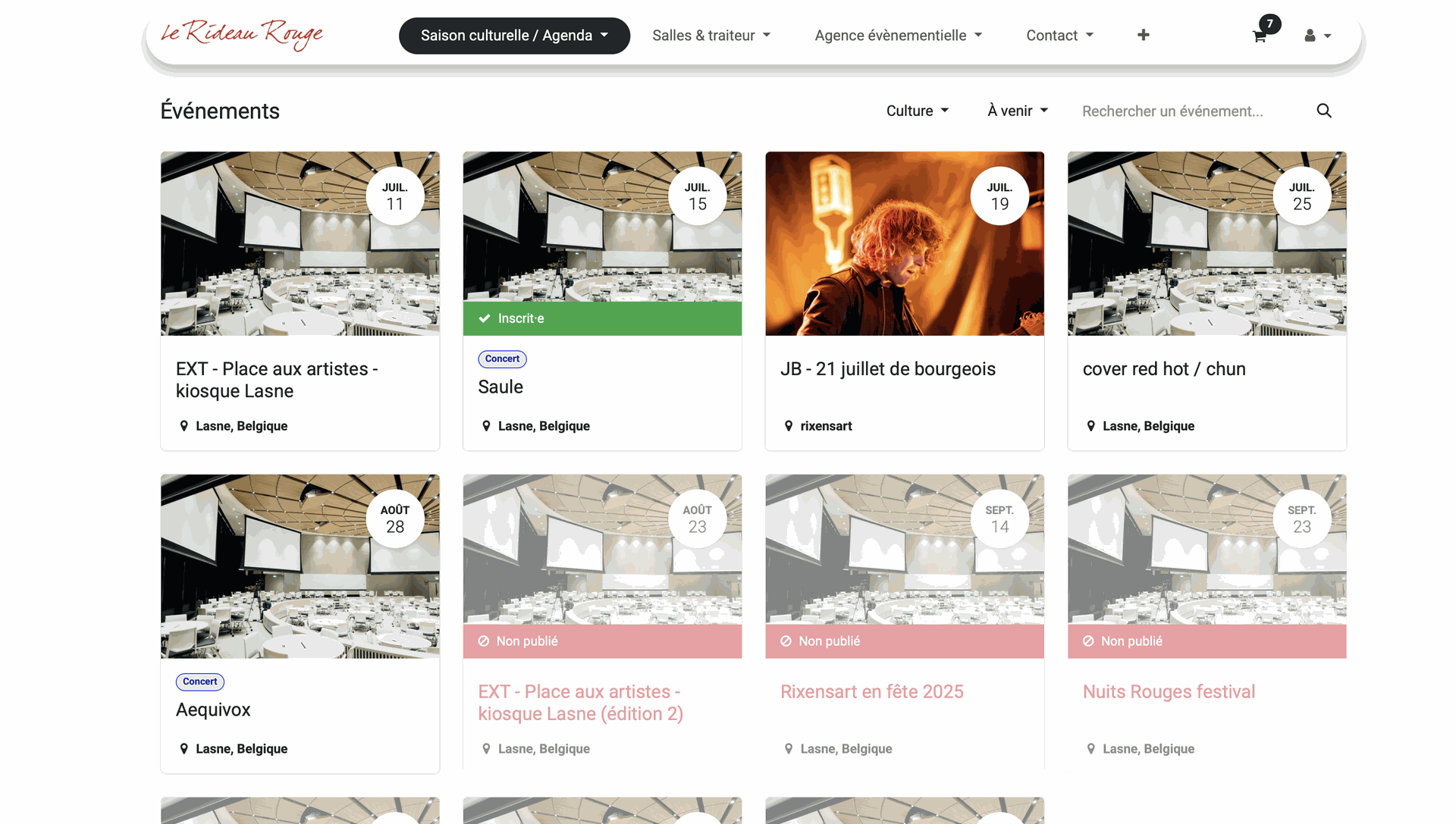
Task: Click the JUIL. 19 date badge
Action: 999,196
